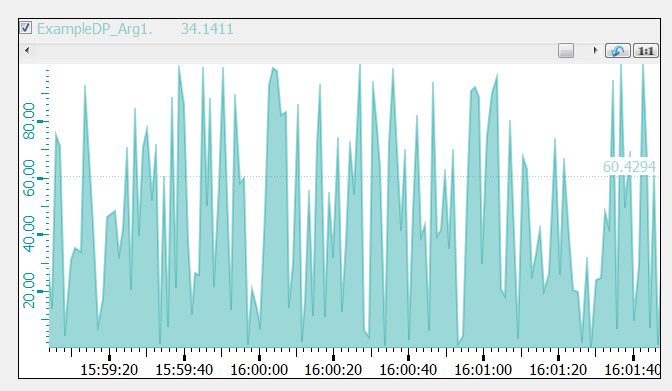Click the scrollbar right arrow
672x391 pixels.
[595, 51]
